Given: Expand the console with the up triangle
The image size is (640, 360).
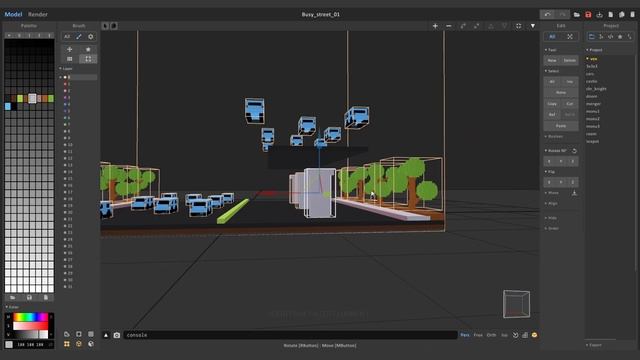Looking at the screenshot, I should tap(106, 335).
